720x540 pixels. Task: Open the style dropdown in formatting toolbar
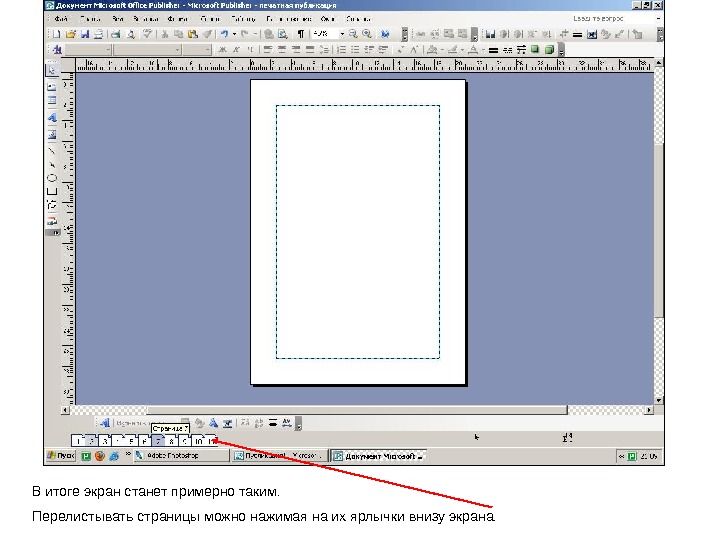pyautogui.click(x=108, y=50)
